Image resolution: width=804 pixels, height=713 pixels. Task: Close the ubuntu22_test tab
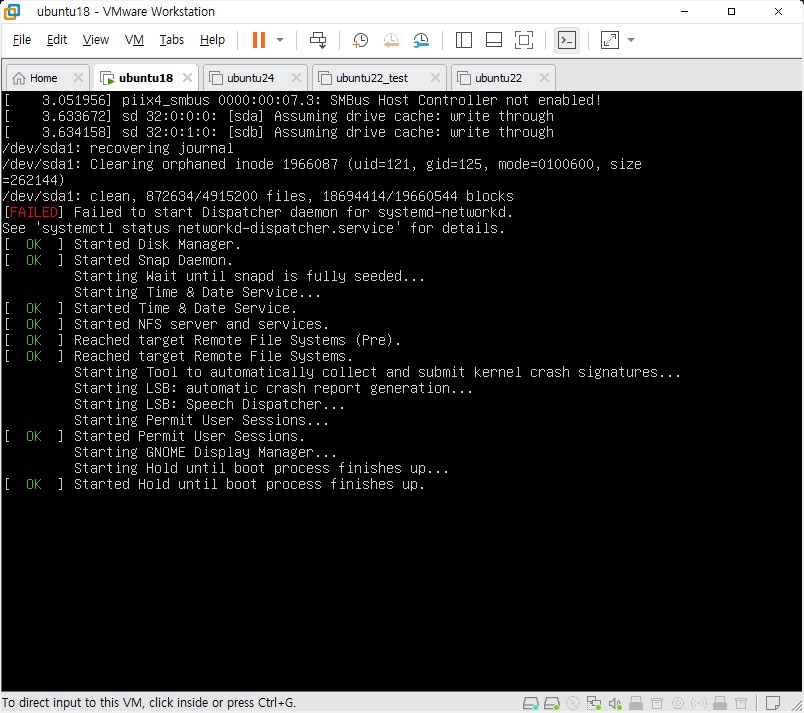click(x=435, y=77)
